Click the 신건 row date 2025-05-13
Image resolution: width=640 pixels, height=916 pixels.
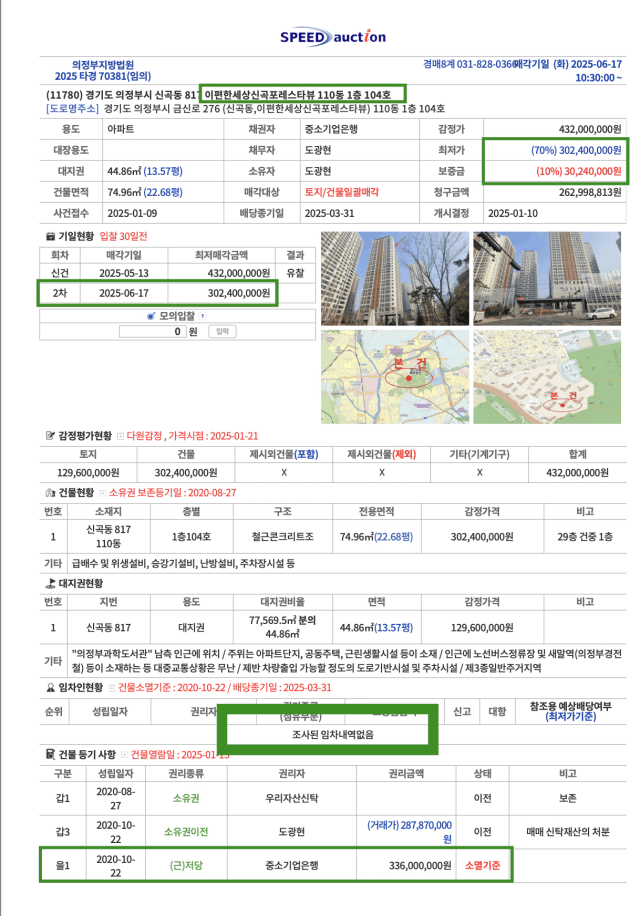(x=124, y=273)
